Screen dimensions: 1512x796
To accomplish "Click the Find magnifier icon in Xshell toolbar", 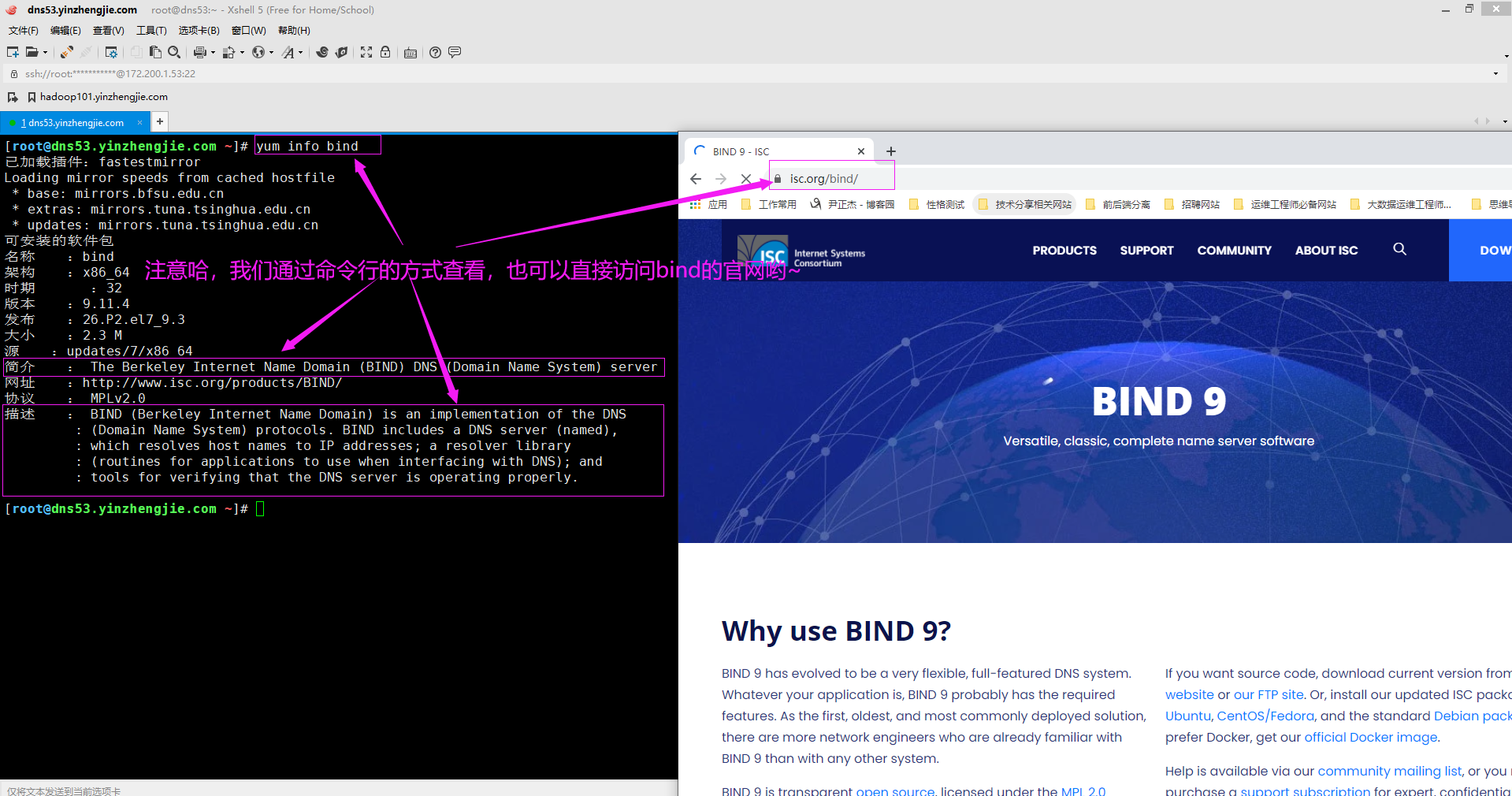I will click(174, 52).
